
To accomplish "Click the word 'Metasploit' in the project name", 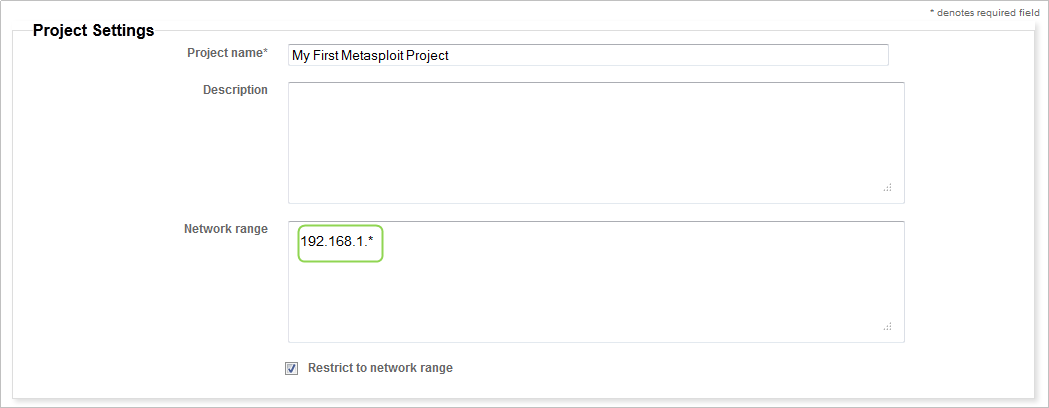I will coord(380,56).
